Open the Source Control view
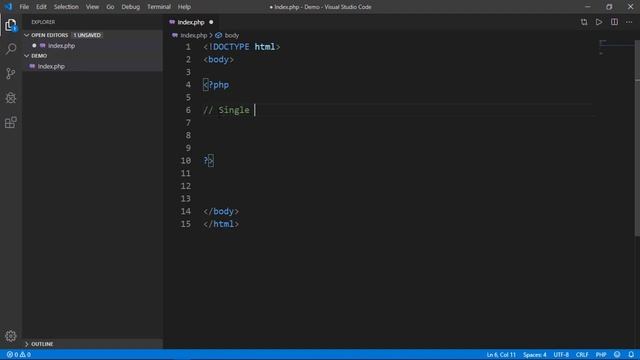Image resolution: width=640 pixels, height=360 pixels. (x=11, y=73)
